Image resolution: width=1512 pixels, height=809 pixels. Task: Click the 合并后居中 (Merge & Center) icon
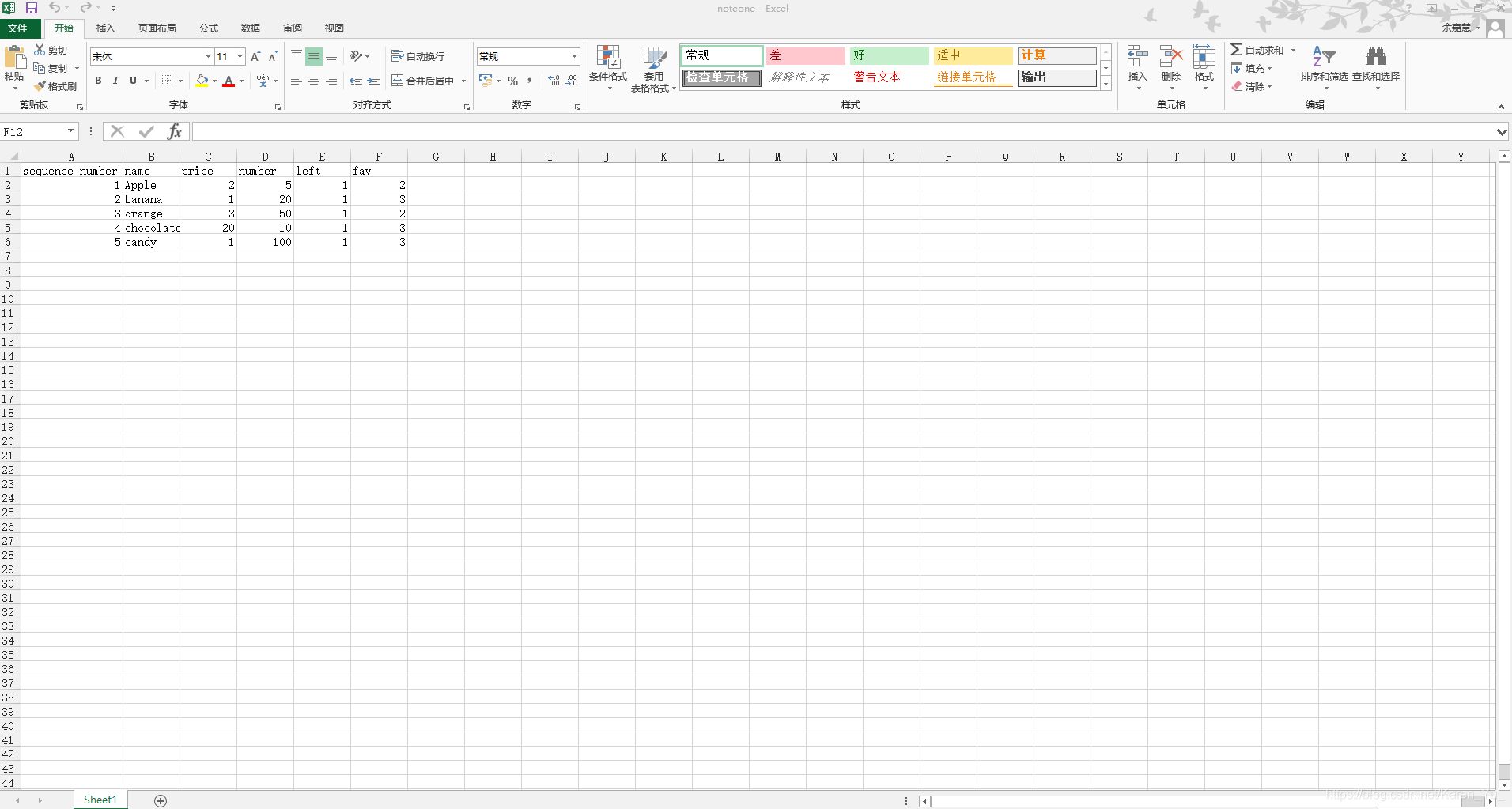click(397, 80)
